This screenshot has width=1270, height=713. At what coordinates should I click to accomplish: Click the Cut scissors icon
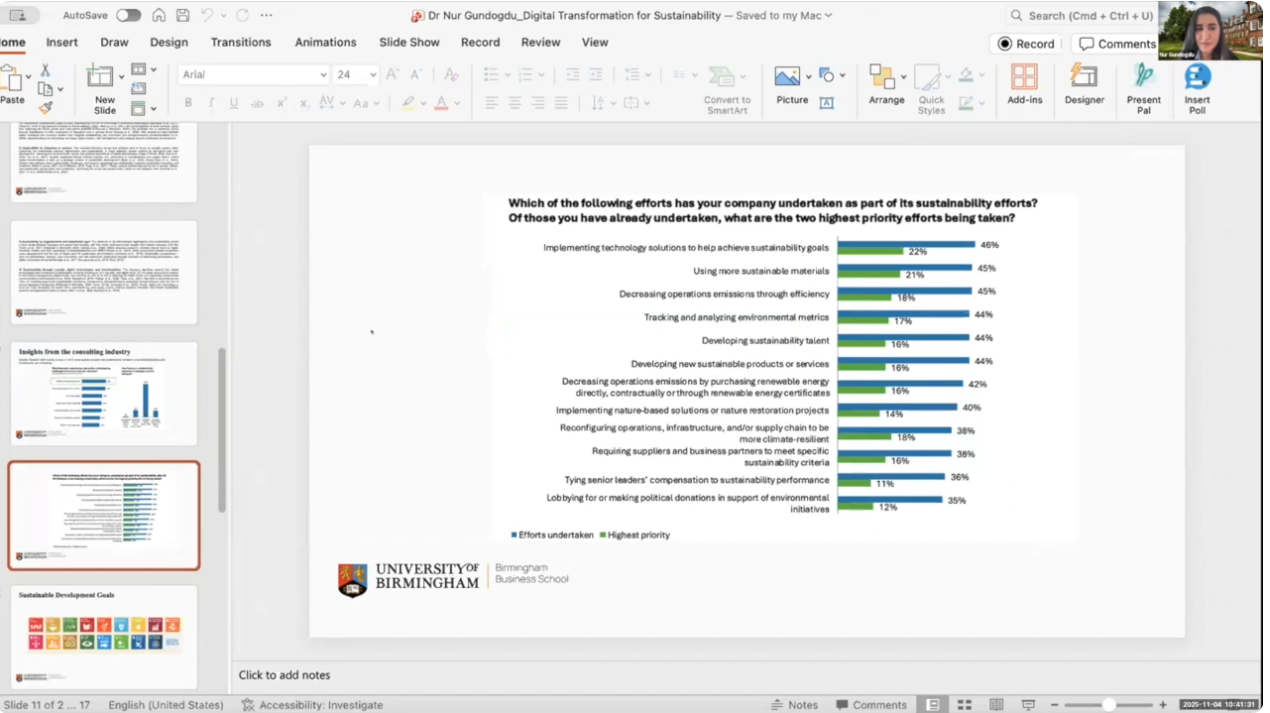pos(45,71)
